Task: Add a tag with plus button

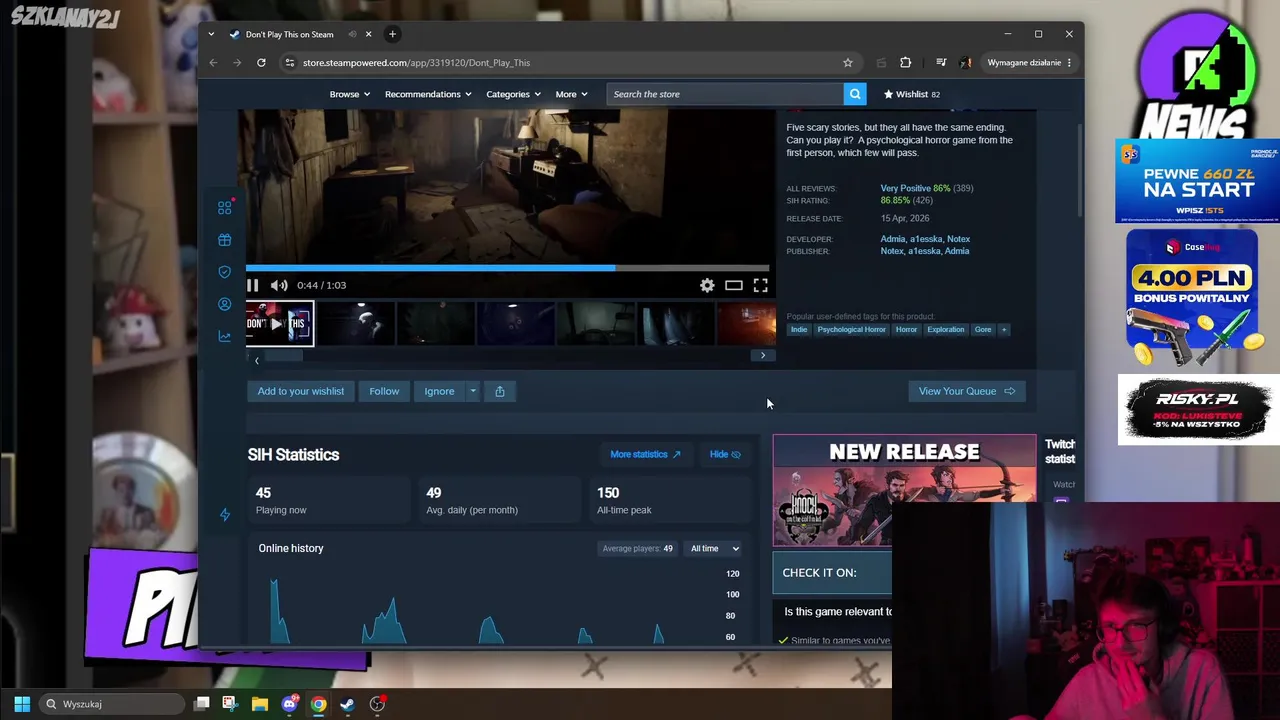Action: [x=1004, y=329]
